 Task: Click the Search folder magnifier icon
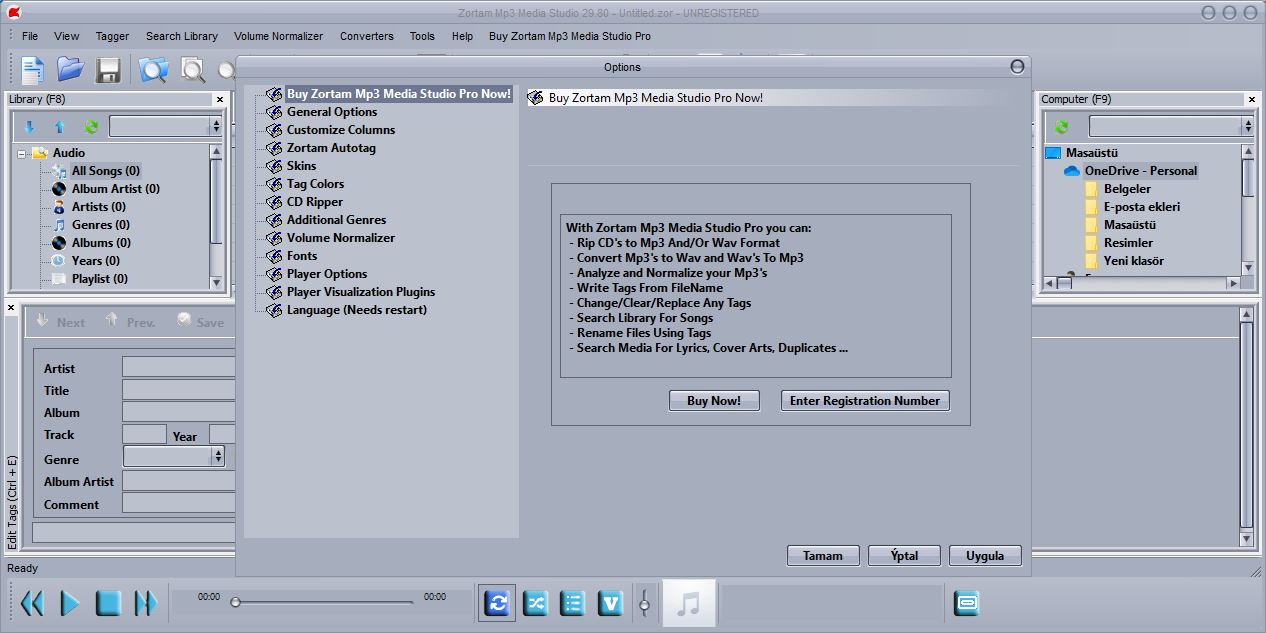tap(153, 69)
